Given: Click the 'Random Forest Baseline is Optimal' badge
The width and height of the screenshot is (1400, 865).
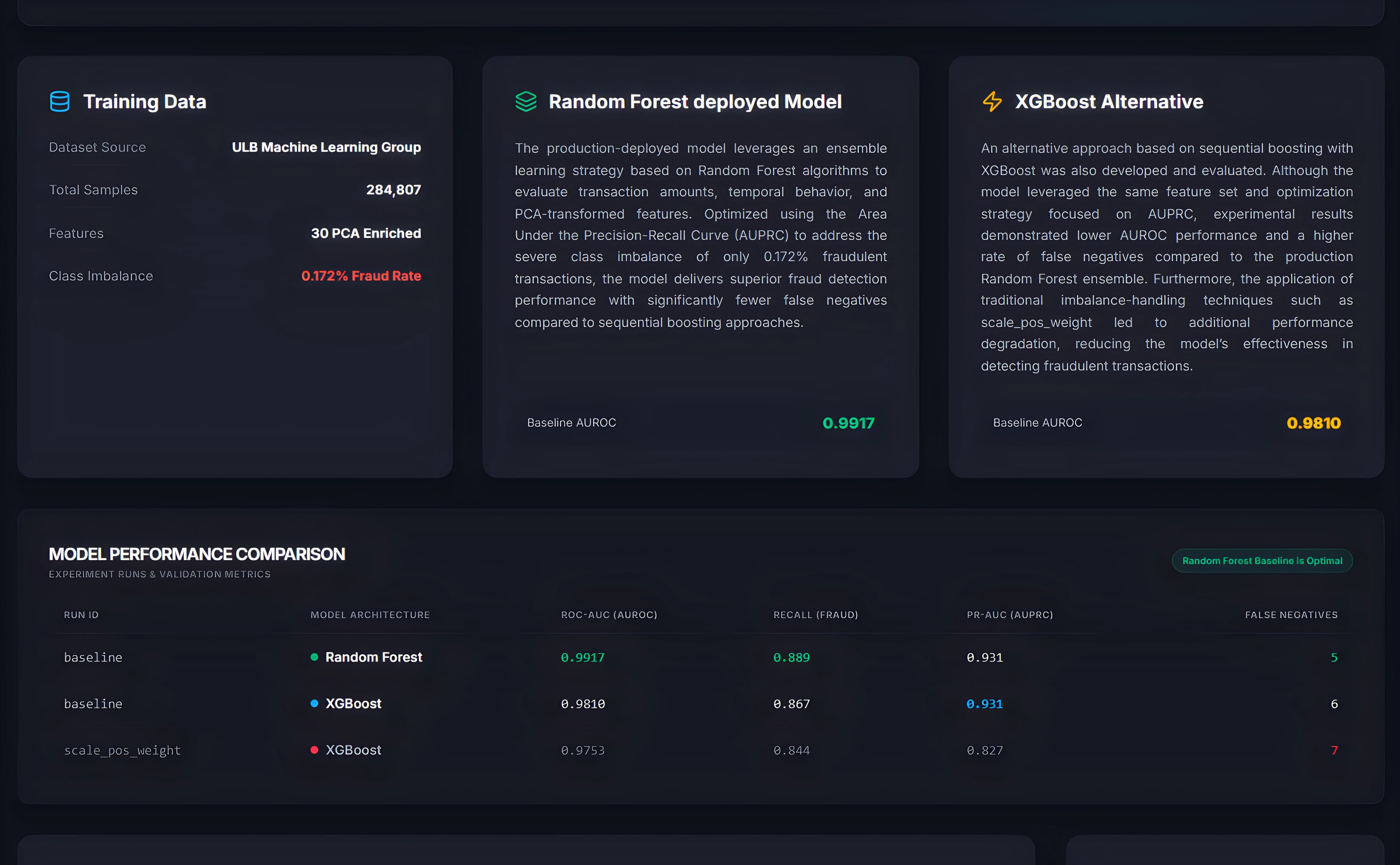Looking at the screenshot, I should point(1262,560).
